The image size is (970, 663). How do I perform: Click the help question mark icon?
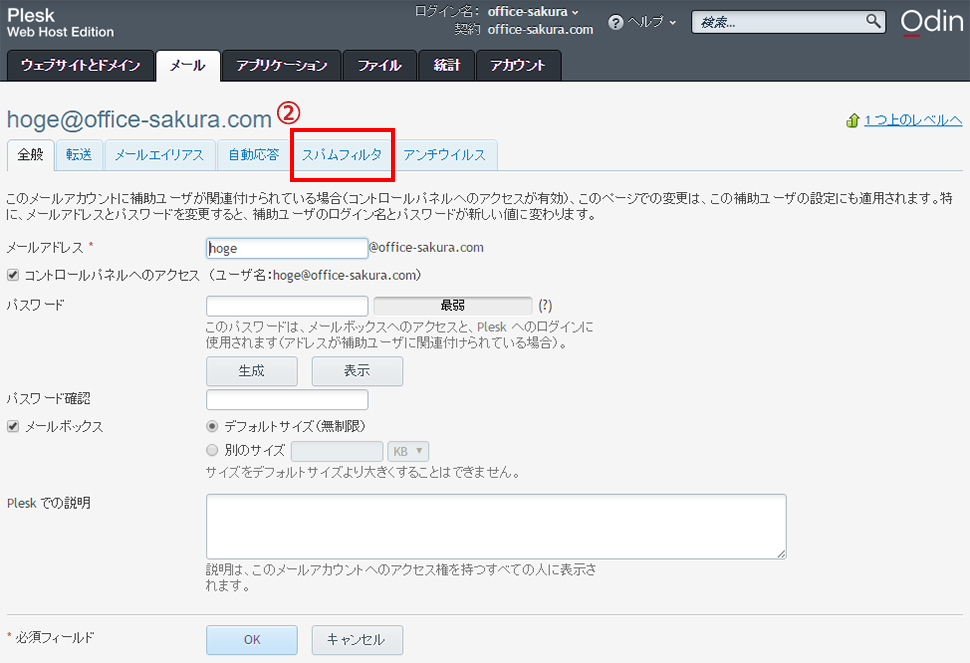(x=616, y=23)
